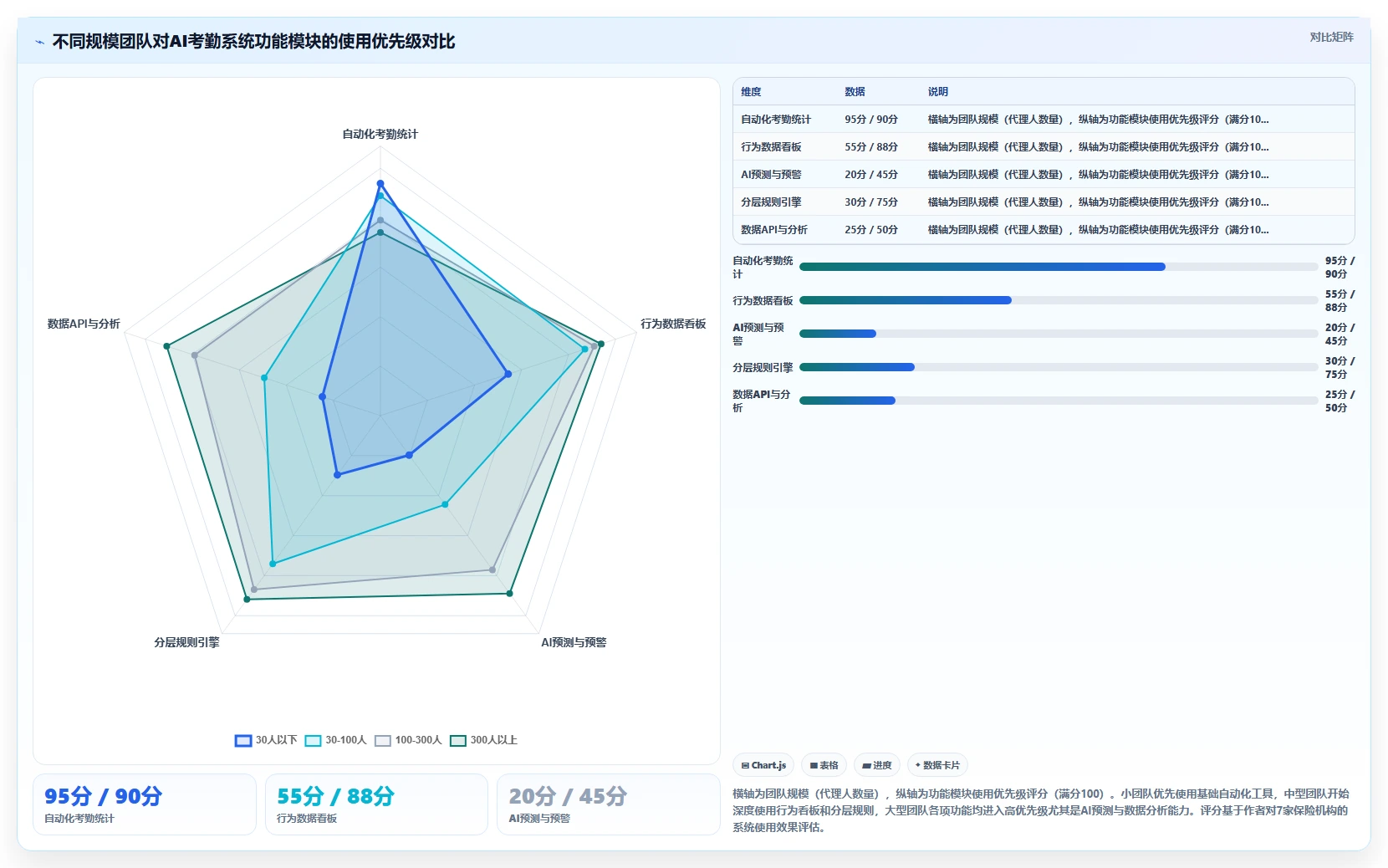1388x868 pixels.
Task: Click the 95分 / 90分 table cell
Action: 871,120
